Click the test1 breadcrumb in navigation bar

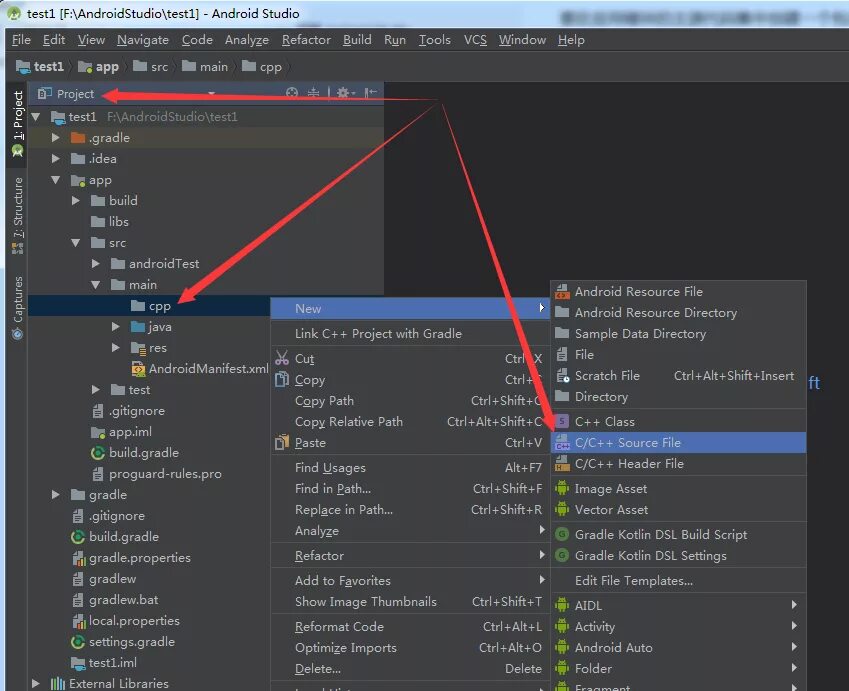pos(41,67)
